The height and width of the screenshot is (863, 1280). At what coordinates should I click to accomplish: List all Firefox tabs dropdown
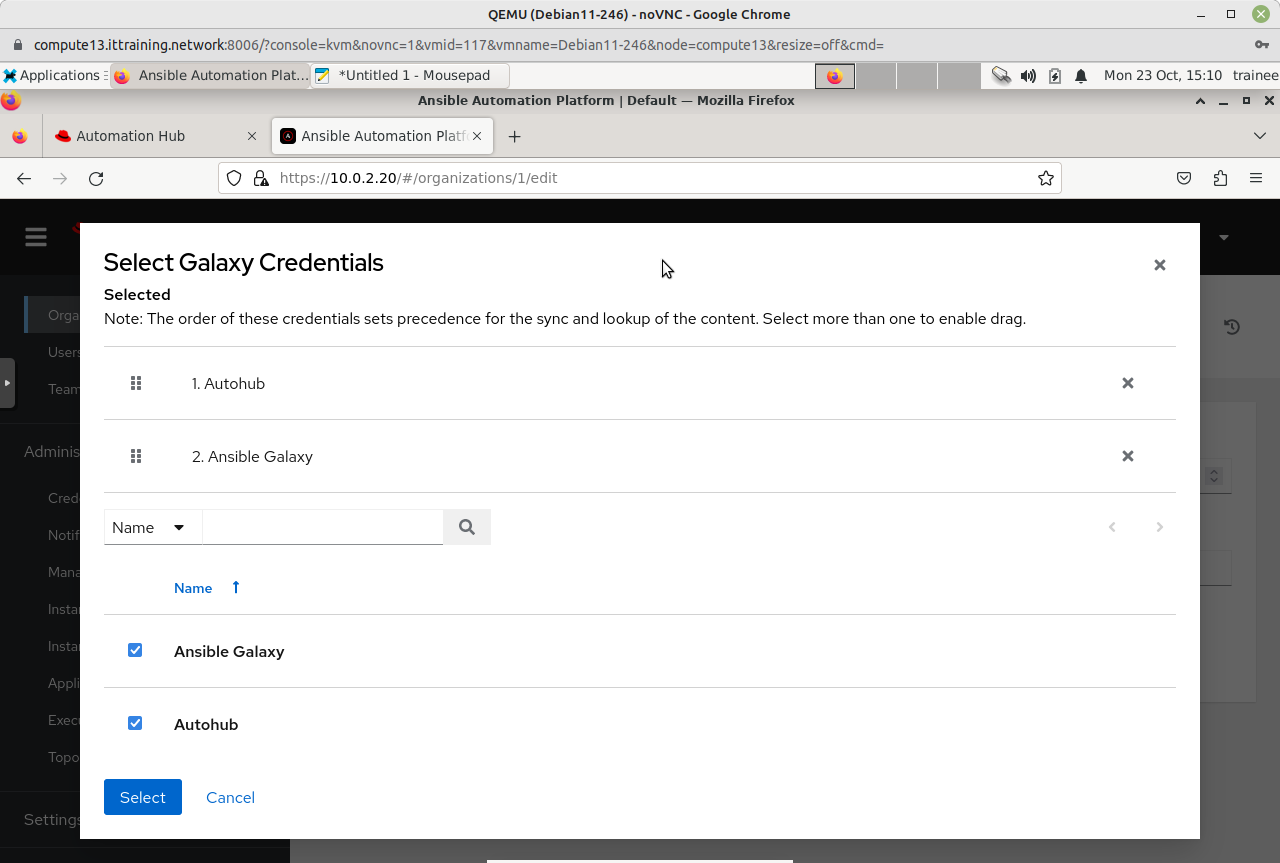pyautogui.click(x=1259, y=136)
